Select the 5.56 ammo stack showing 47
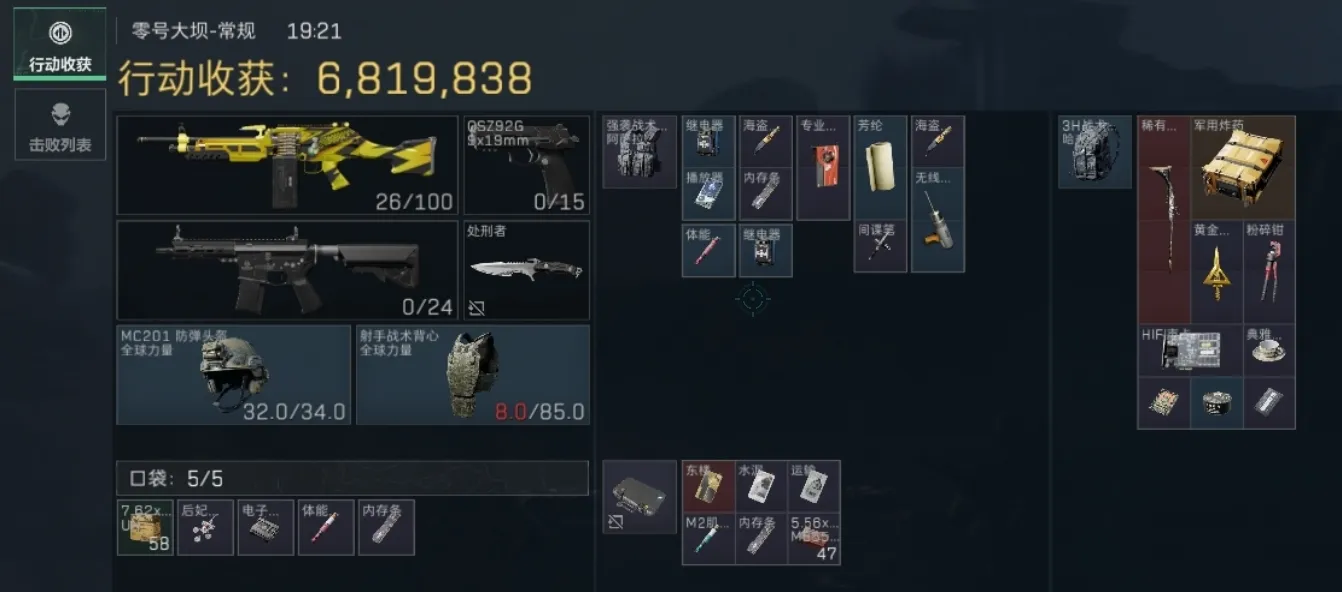Viewport: 1342px width, 592px height. [814, 539]
